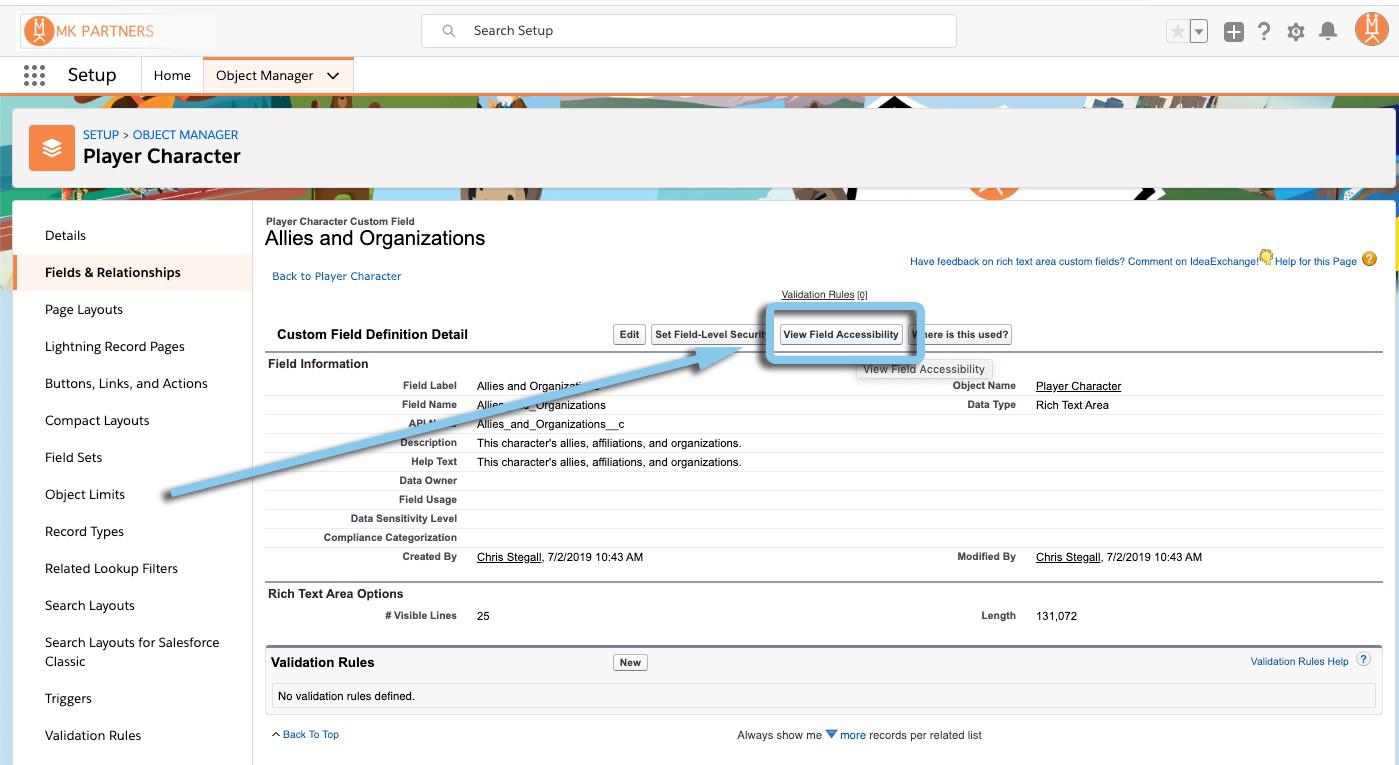Open the Player Character object name link
Viewport: 1399px width, 765px height.
[1078, 386]
